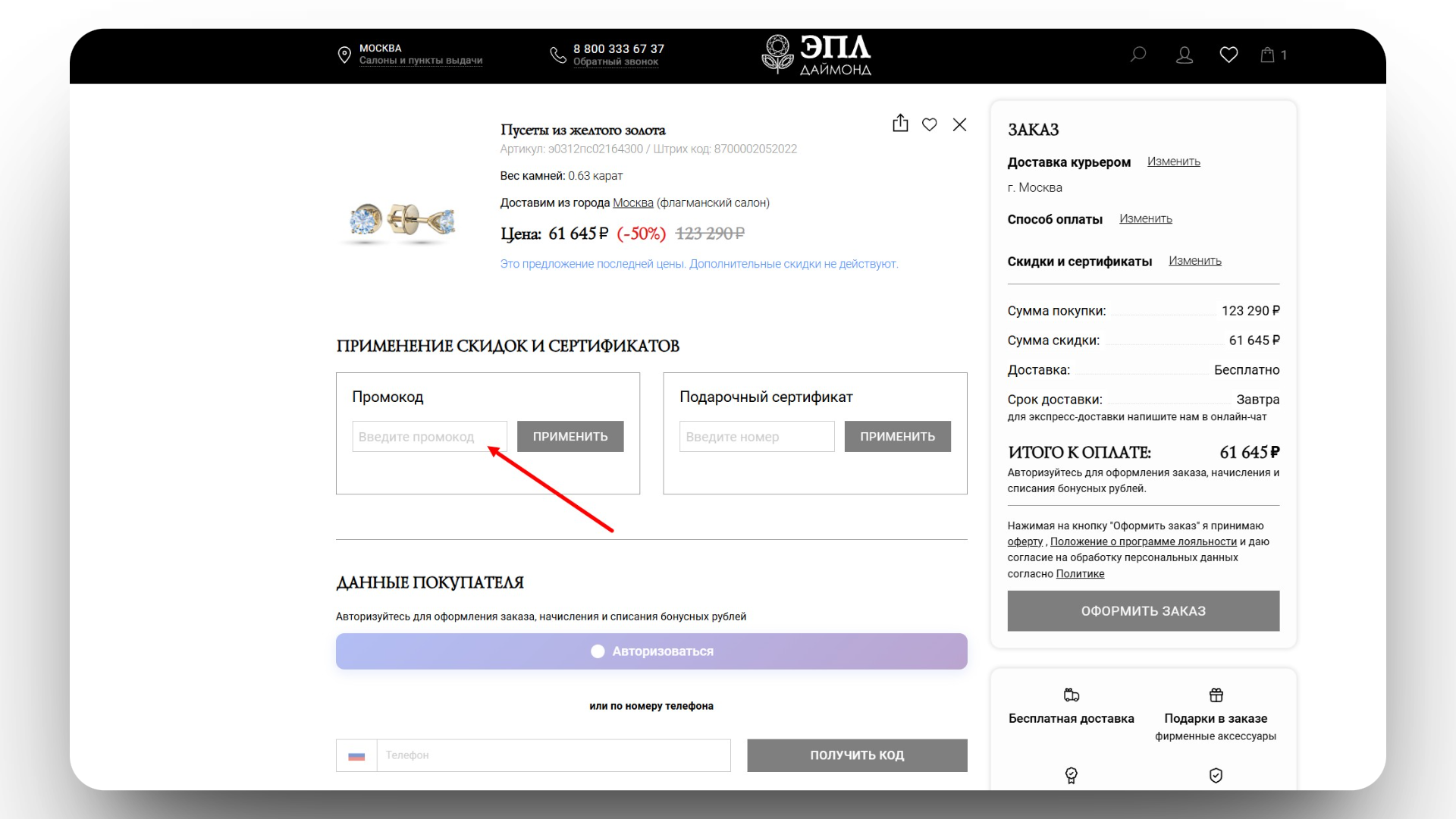Open the account profile icon
The image size is (1456, 819).
pos(1184,54)
